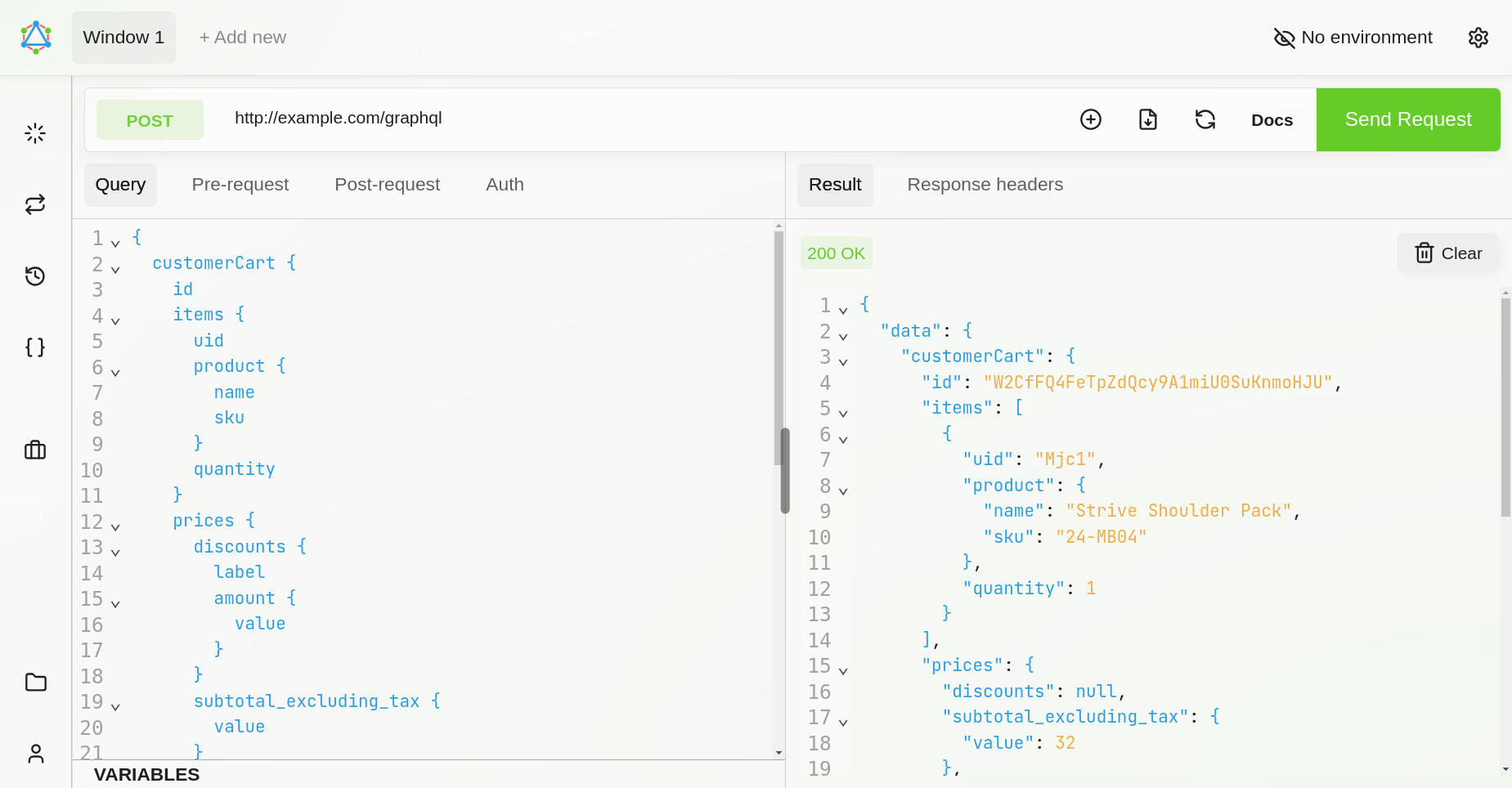Click the Altair logo icon
Viewport: 1512px width, 788px height.
tap(36, 38)
